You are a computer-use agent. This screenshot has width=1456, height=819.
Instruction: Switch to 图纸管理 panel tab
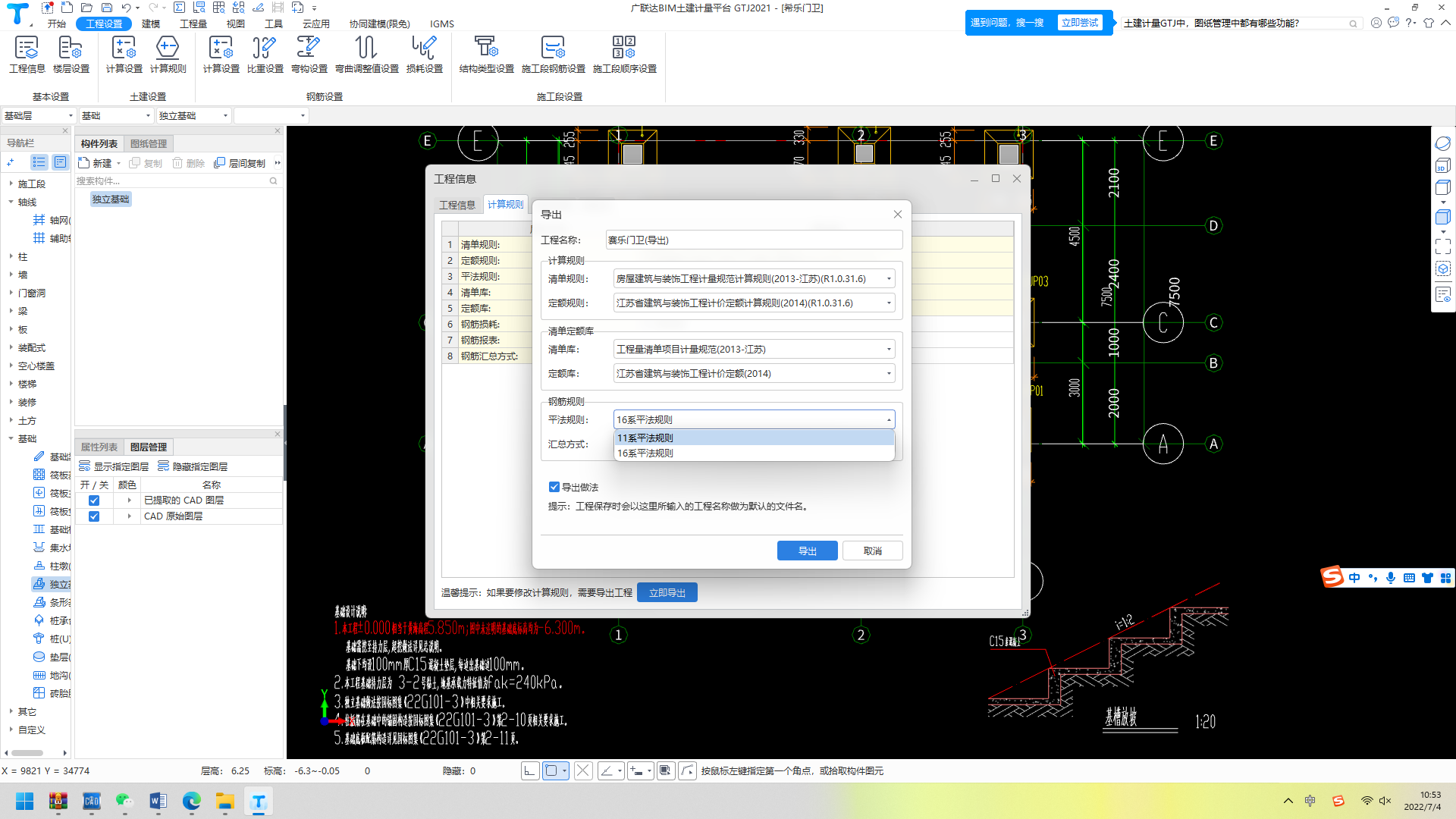point(149,143)
